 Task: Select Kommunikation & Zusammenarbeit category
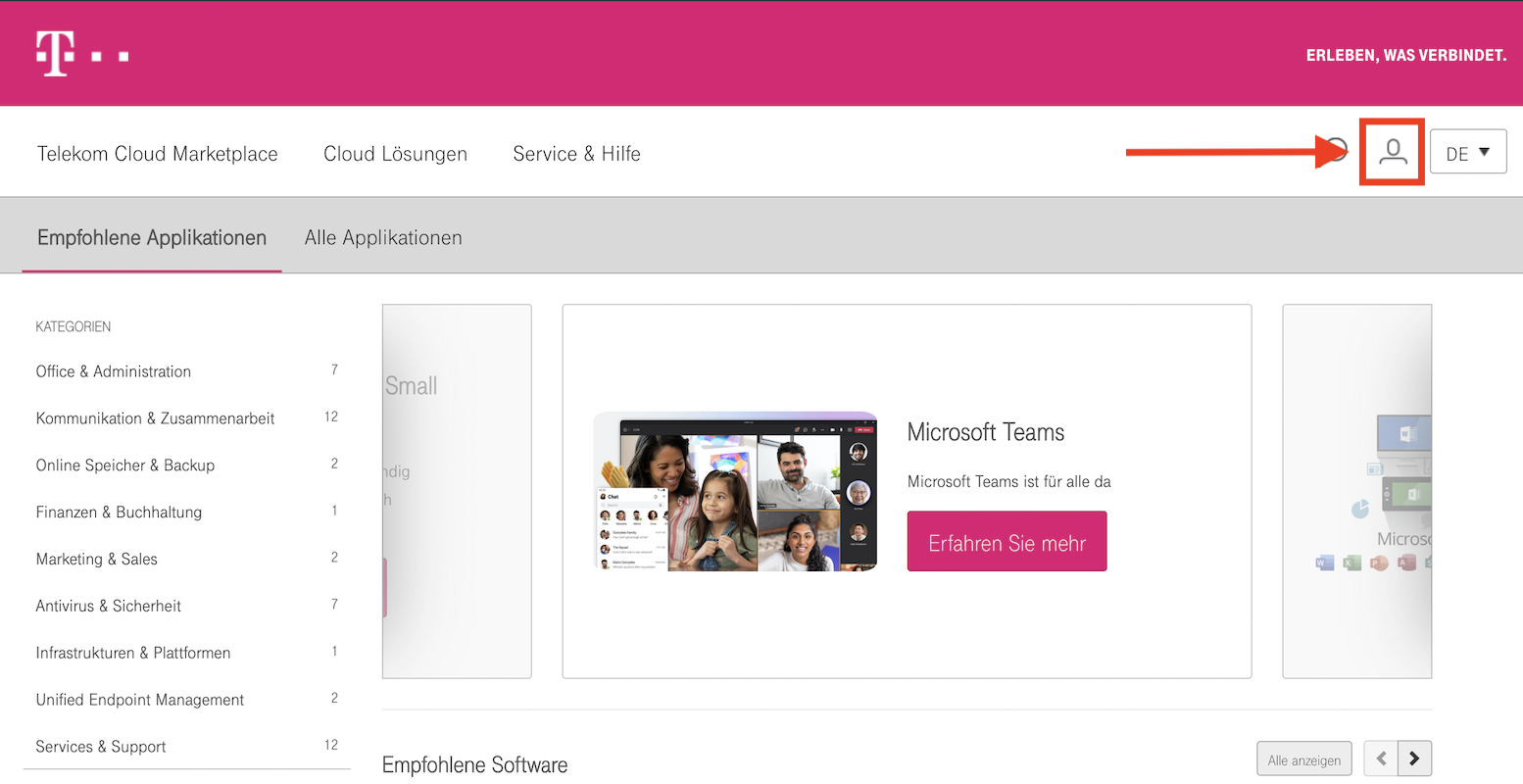point(155,418)
